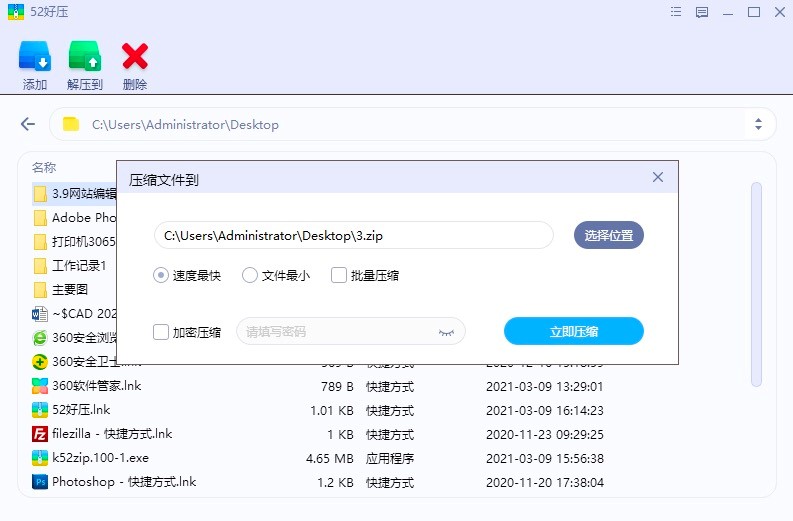The height and width of the screenshot is (521, 793).
Task: Click the 工作记录1 folder icon
Action: coord(40,266)
